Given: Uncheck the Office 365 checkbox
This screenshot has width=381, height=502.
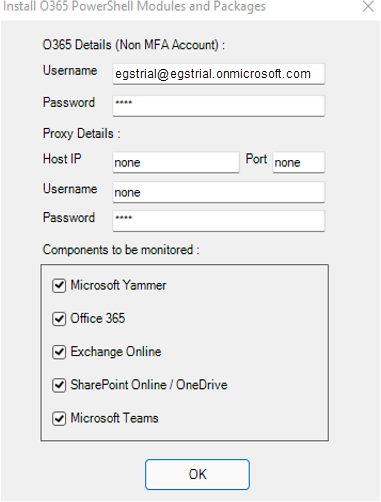Looking at the screenshot, I should [x=59, y=319].
